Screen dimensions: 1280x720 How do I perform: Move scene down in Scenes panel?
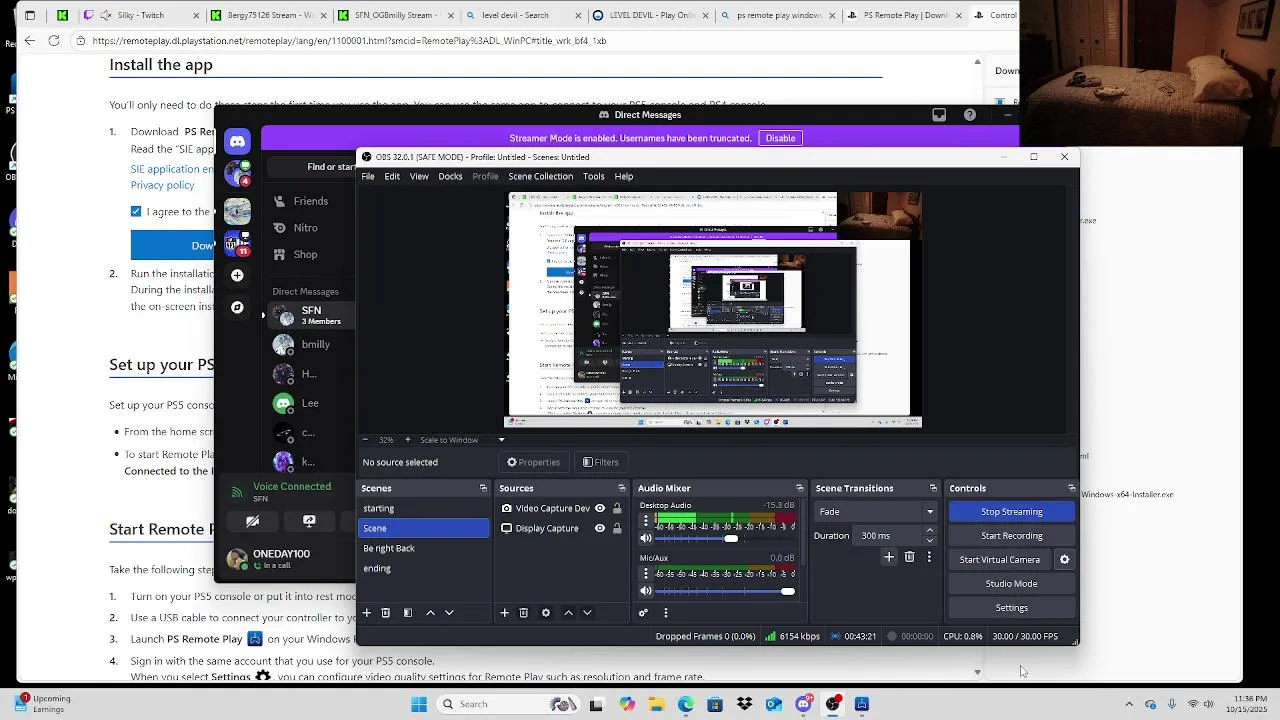point(449,613)
